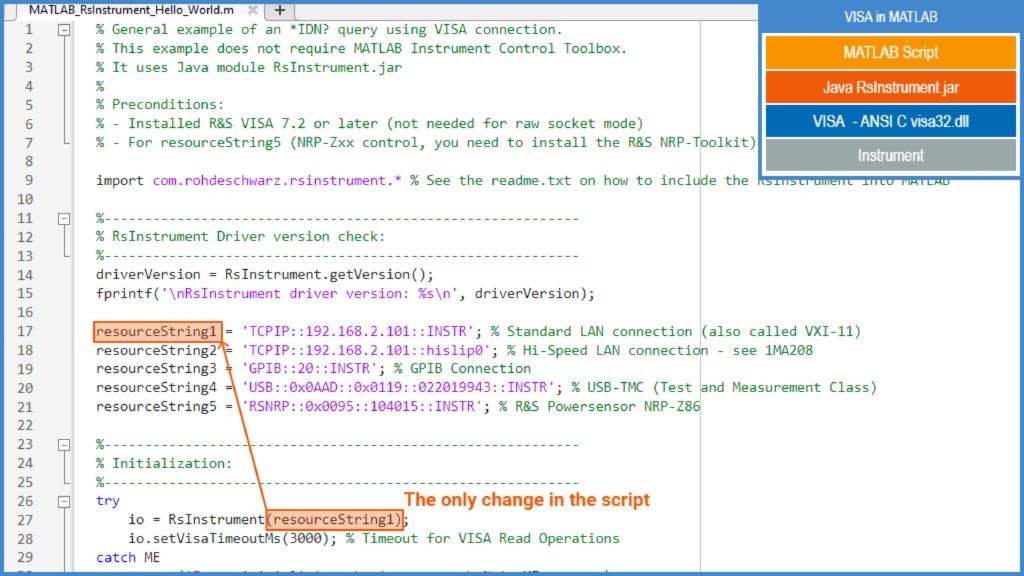Collapse the Initialization comment block at line 23
The width and height of the screenshot is (1024, 576).
[65, 444]
